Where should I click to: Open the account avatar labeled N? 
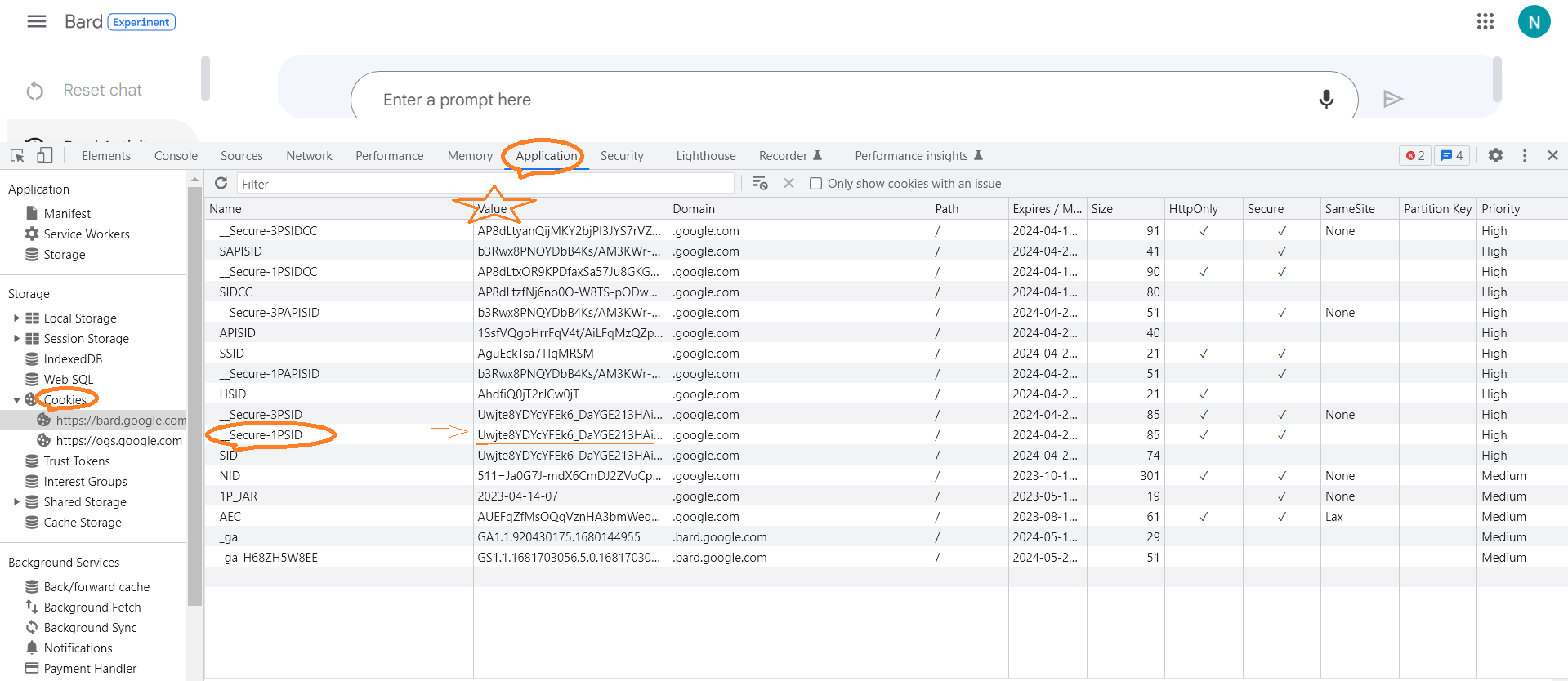[1534, 22]
